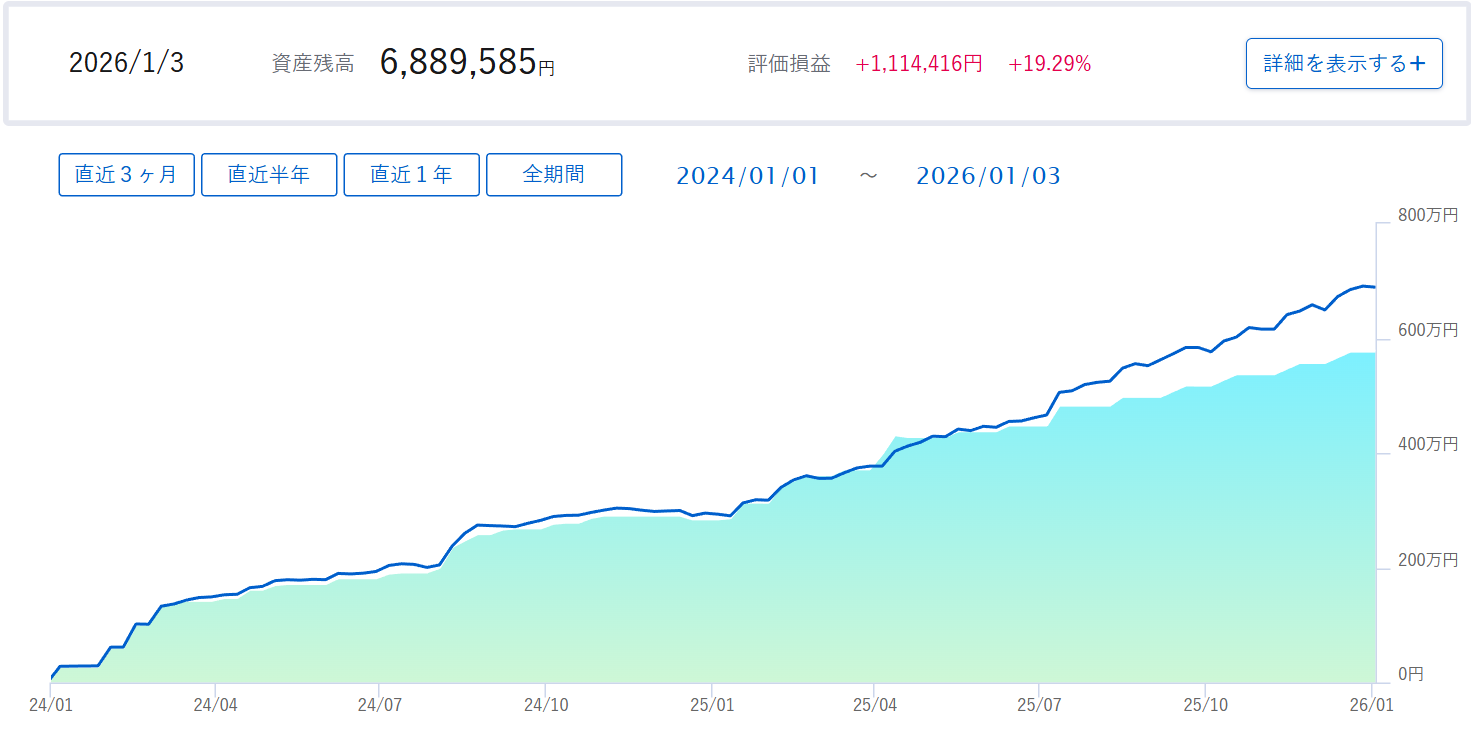This screenshot has width=1471, height=736.
Task: Open the end date 2026/01/03 picker
Action: point(988,175)
